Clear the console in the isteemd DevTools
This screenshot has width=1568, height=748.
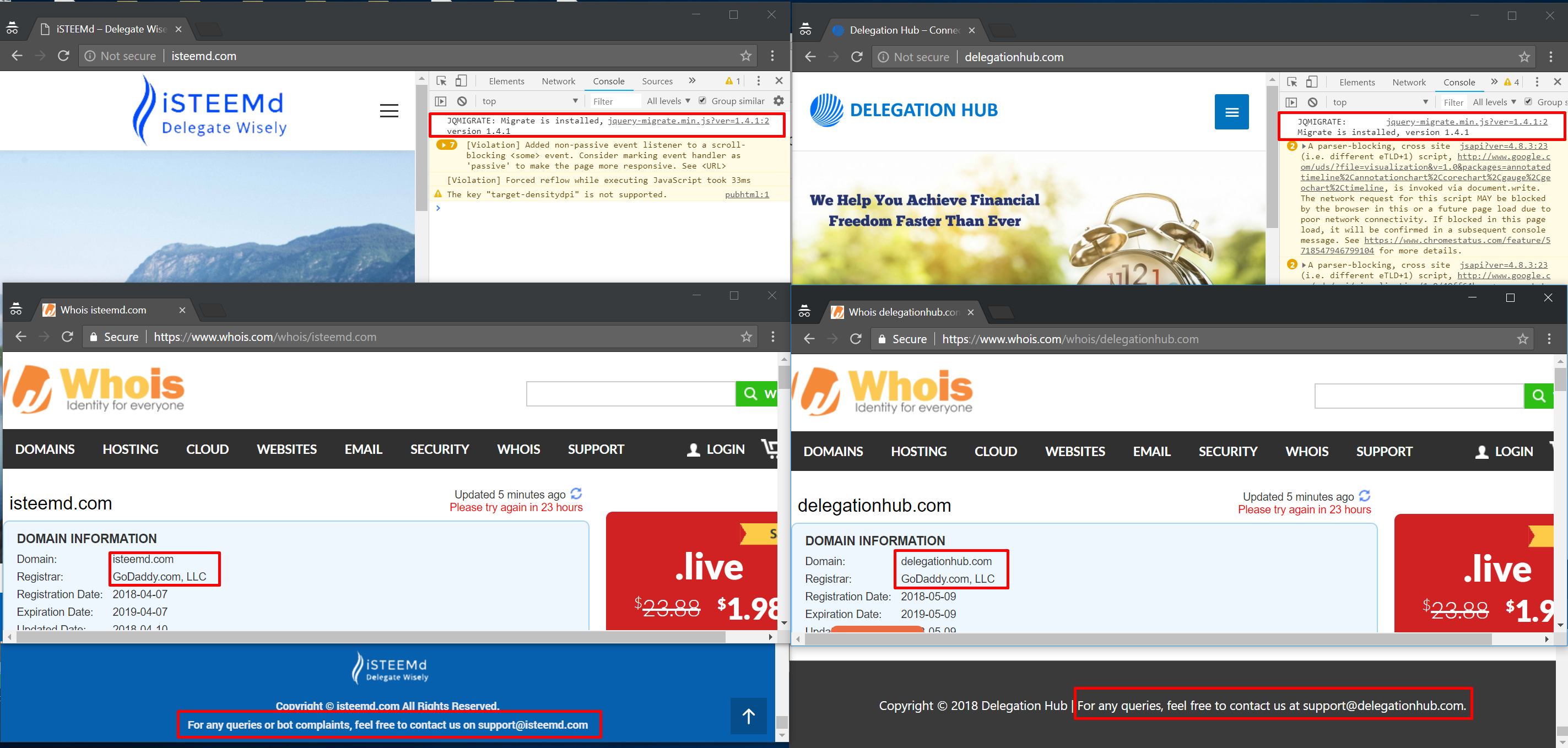coord(462,101)
